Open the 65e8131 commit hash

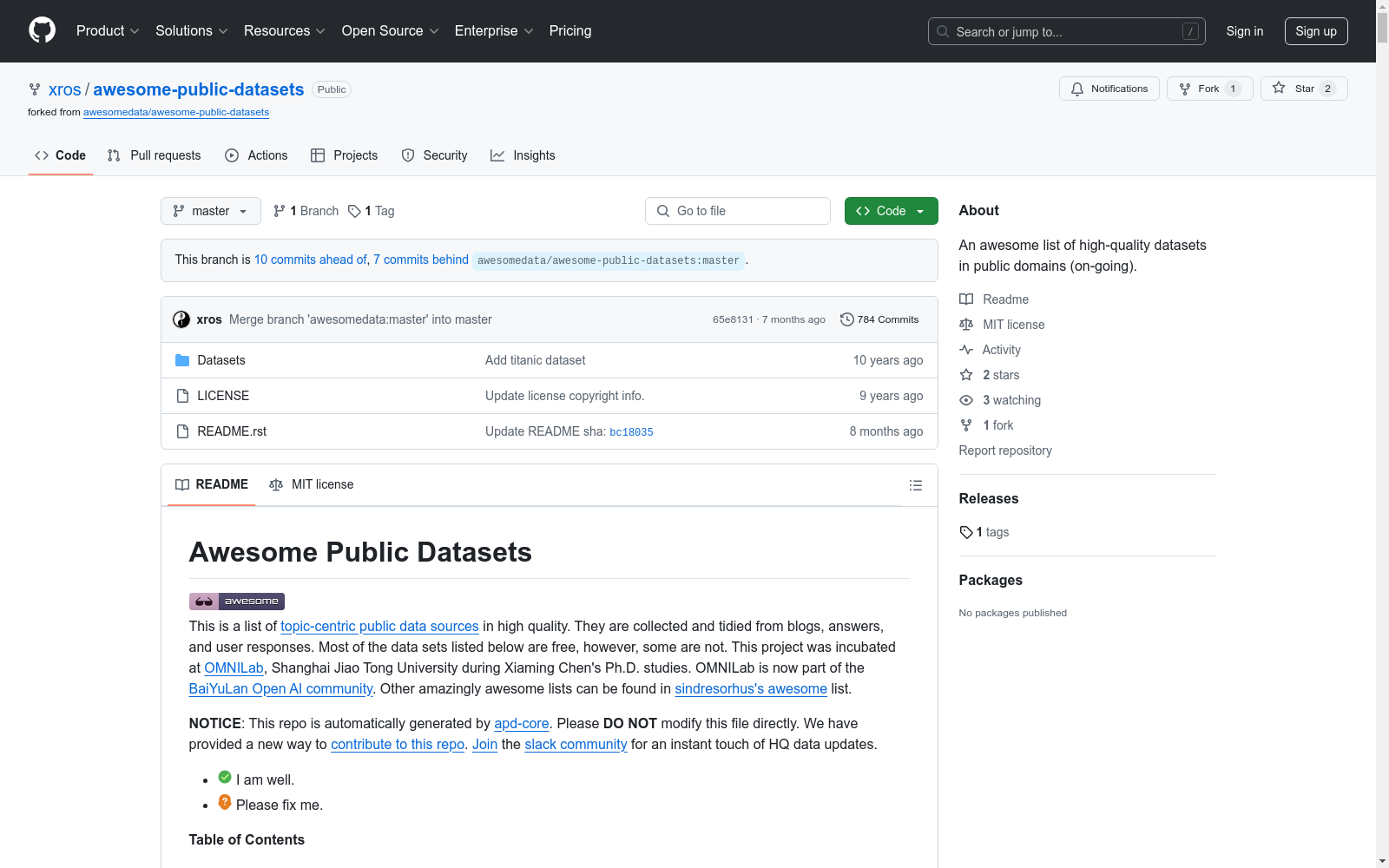[x=733, y=319]
